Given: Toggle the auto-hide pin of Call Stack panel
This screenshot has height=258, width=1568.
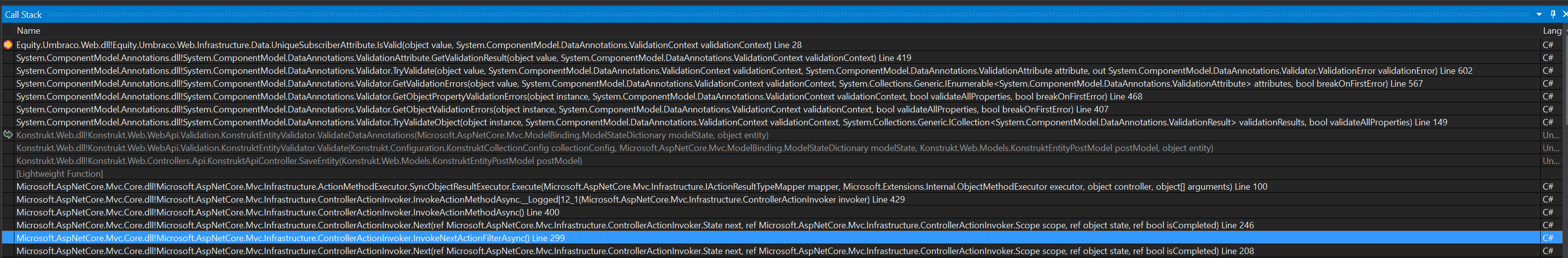Looking at the screenshot, I should (1553, 14).
